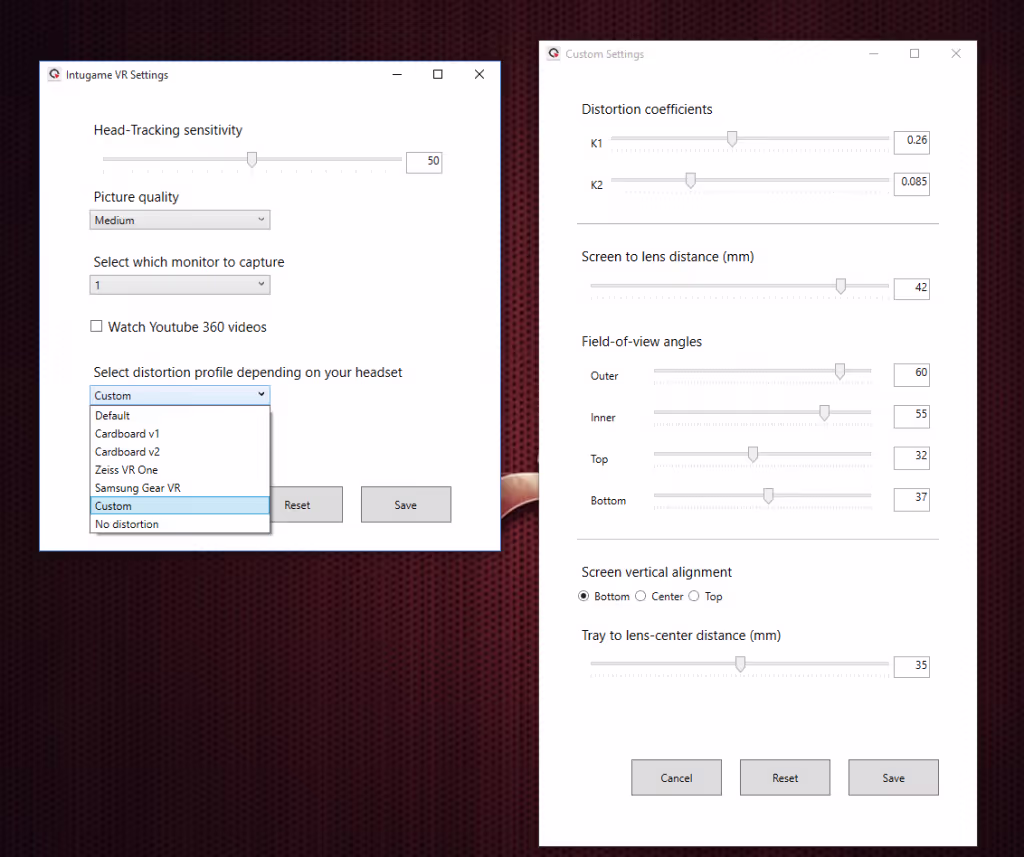This screenshot has height=857, width=1024.
Task: Click the K2 value field 0.085
Action: pos(912,184)
